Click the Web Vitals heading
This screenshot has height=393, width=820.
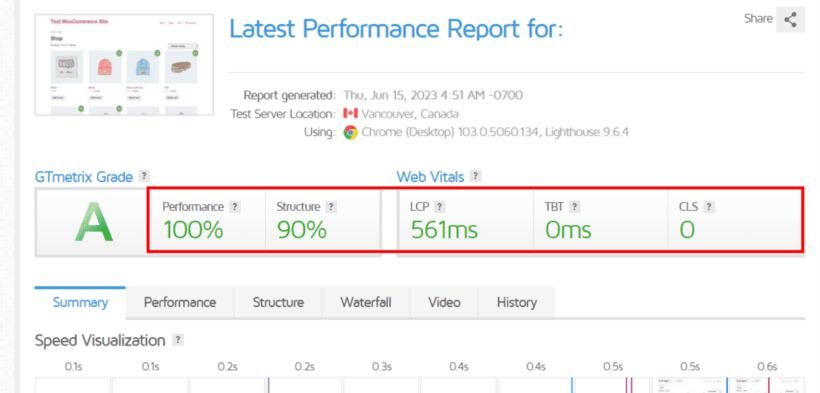430,177
